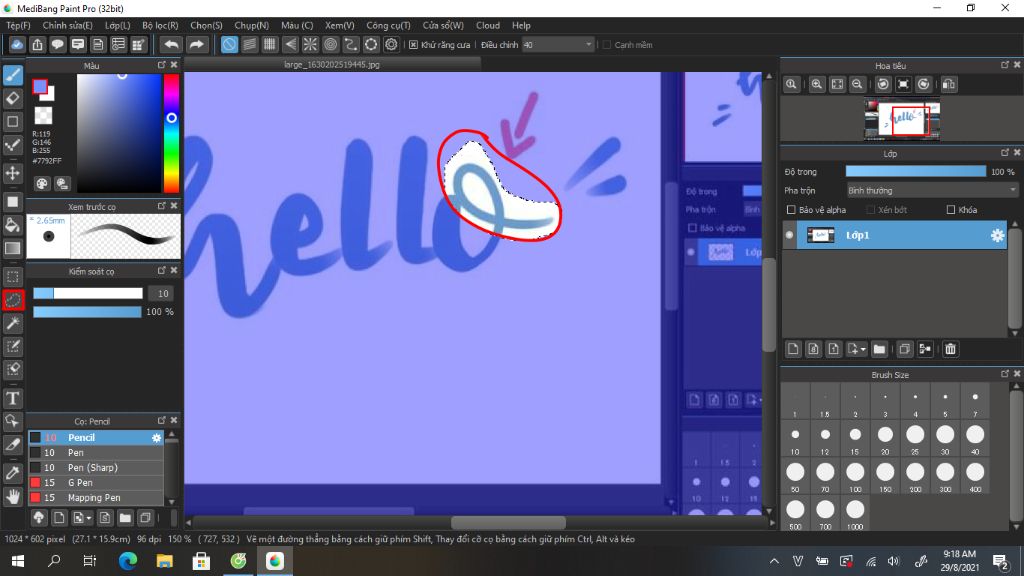The width and height of the screenshot is (1024, 576).
Task: Select the Eraser tool
Action: tap(12, 99)
